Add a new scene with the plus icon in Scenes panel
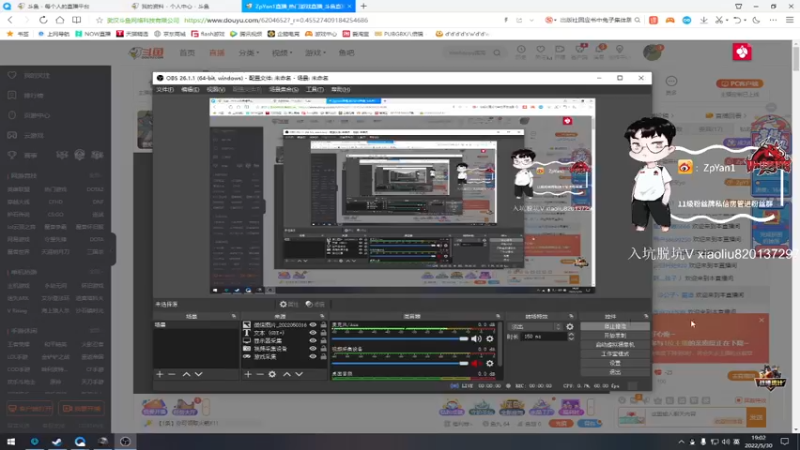The image size is (800, 450). pos(160,374)
